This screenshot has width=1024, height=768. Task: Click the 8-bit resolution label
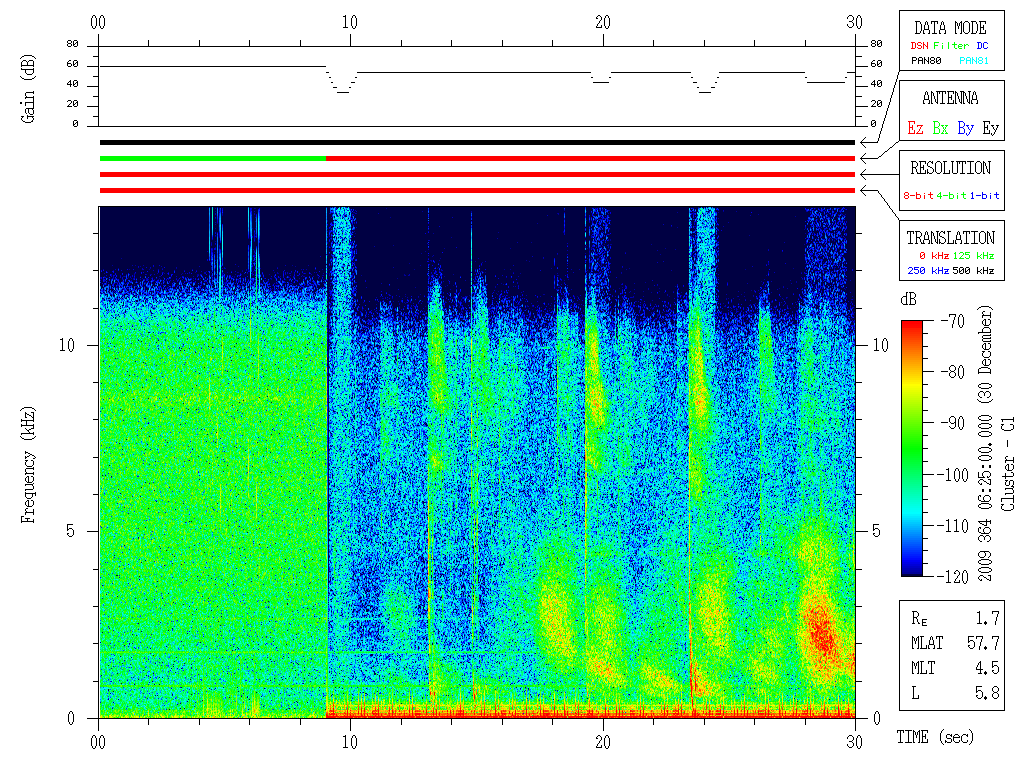(x=918, y=195)
